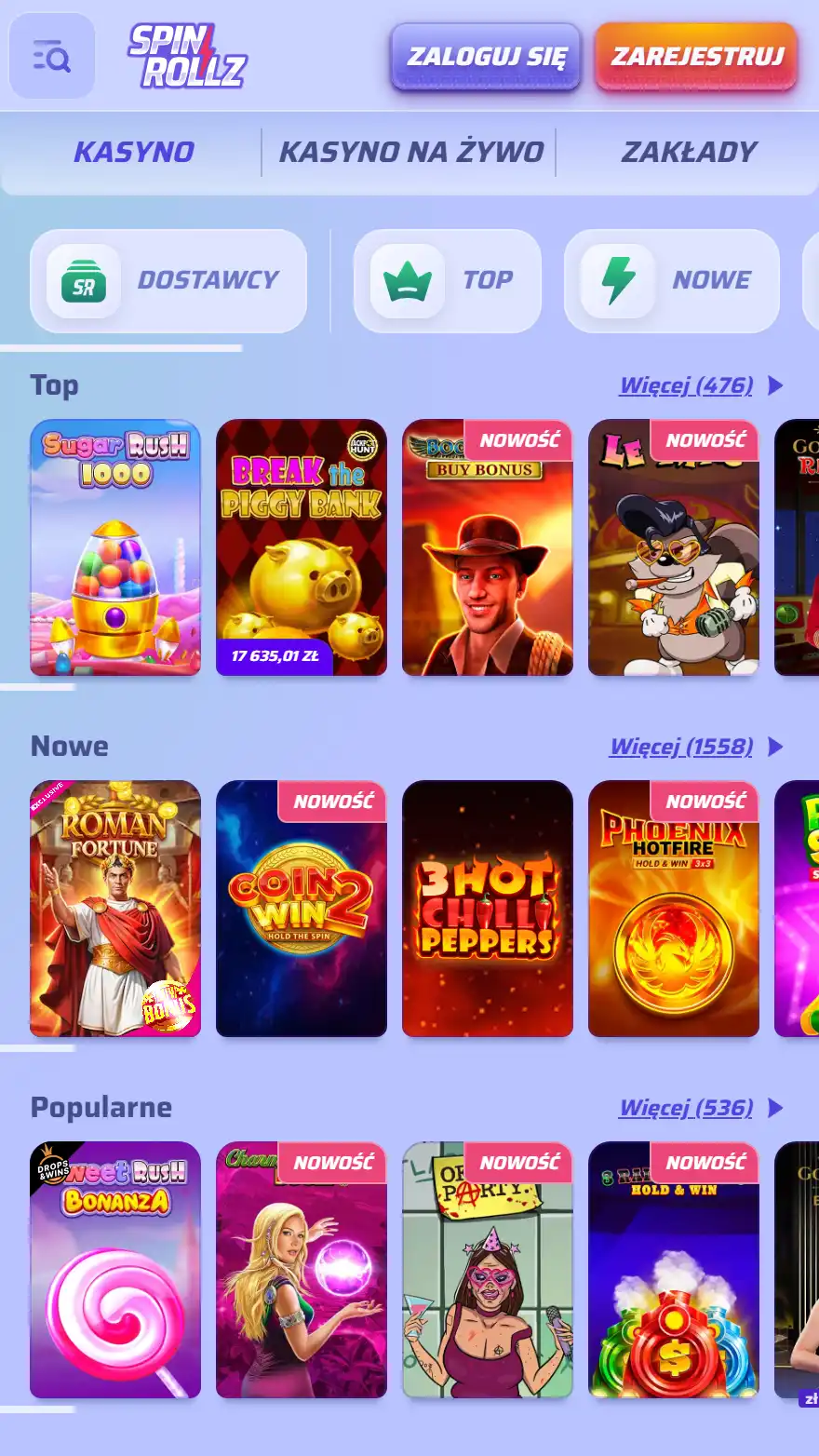Expand Top section via arrow next to Więcej (476)
The image size is (819, 1456).
coord(775,385)
